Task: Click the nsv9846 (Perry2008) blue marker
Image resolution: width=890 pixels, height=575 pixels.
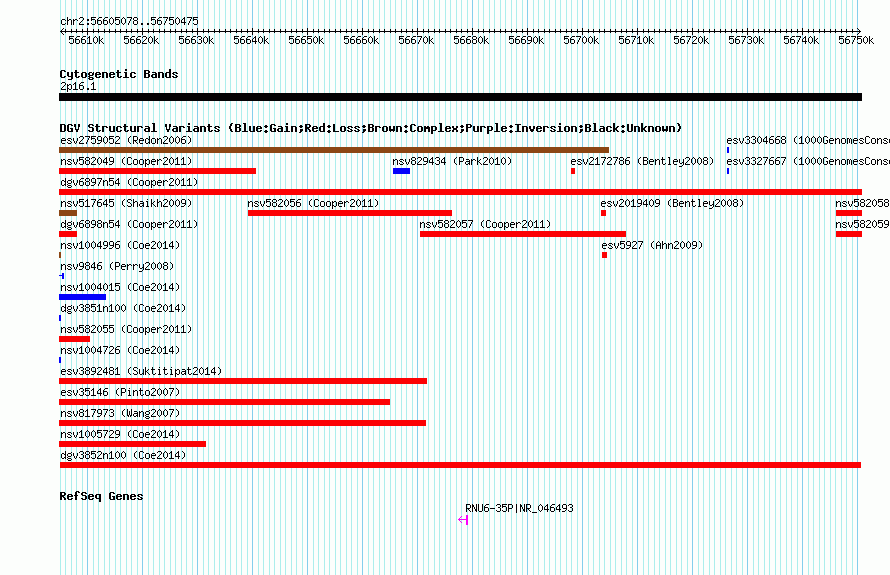Action: 61,276
